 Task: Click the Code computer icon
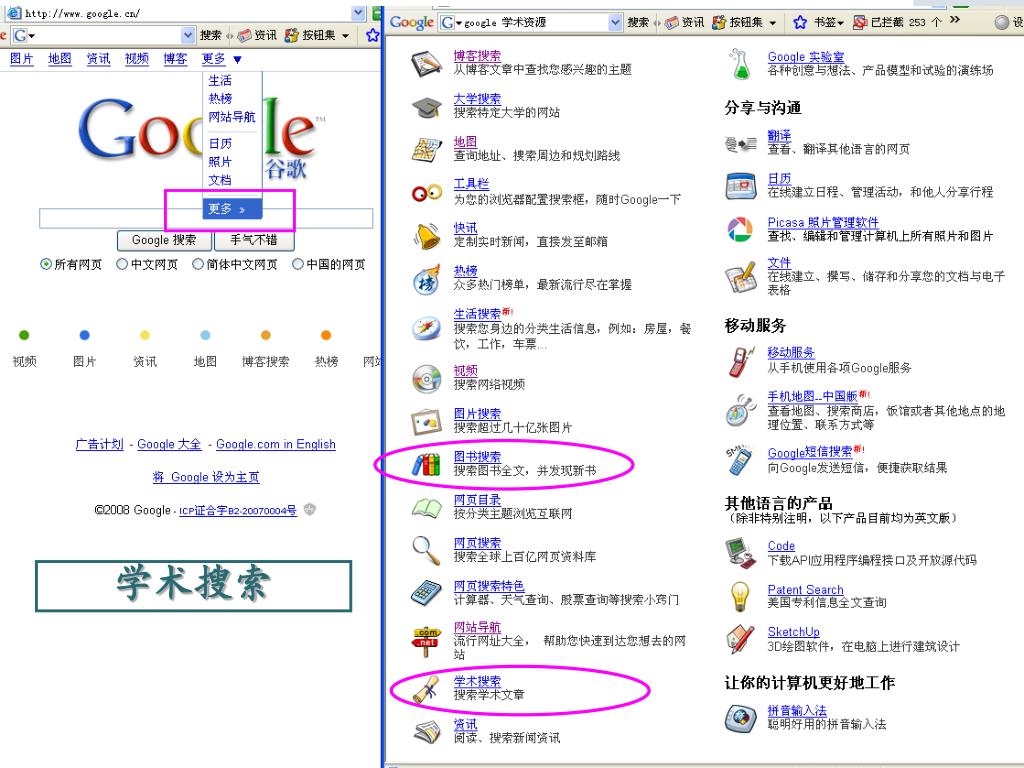tap(741, 552)
